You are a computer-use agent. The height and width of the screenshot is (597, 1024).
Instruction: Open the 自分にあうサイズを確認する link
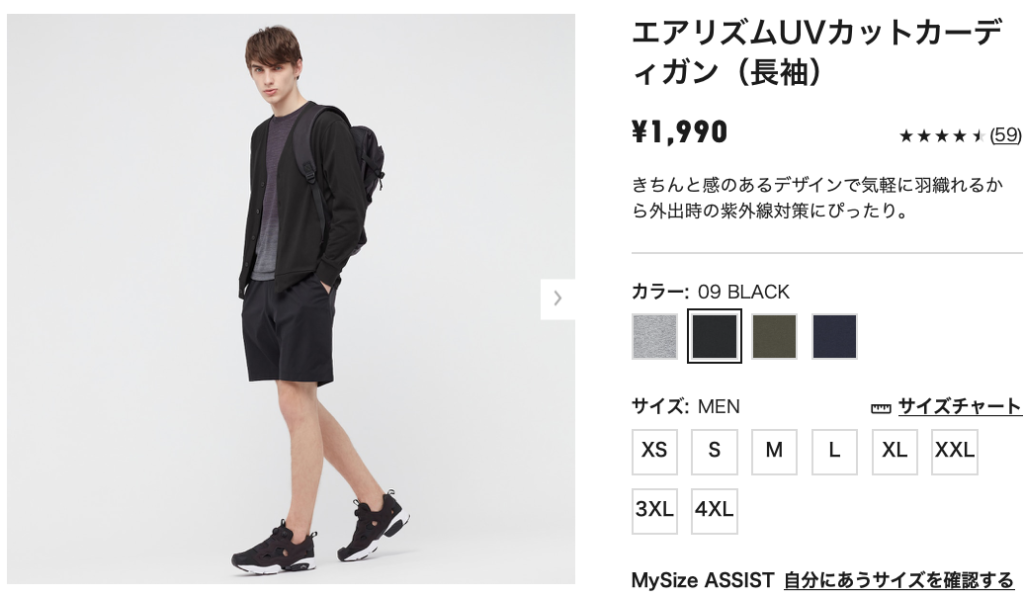[899, 579]
